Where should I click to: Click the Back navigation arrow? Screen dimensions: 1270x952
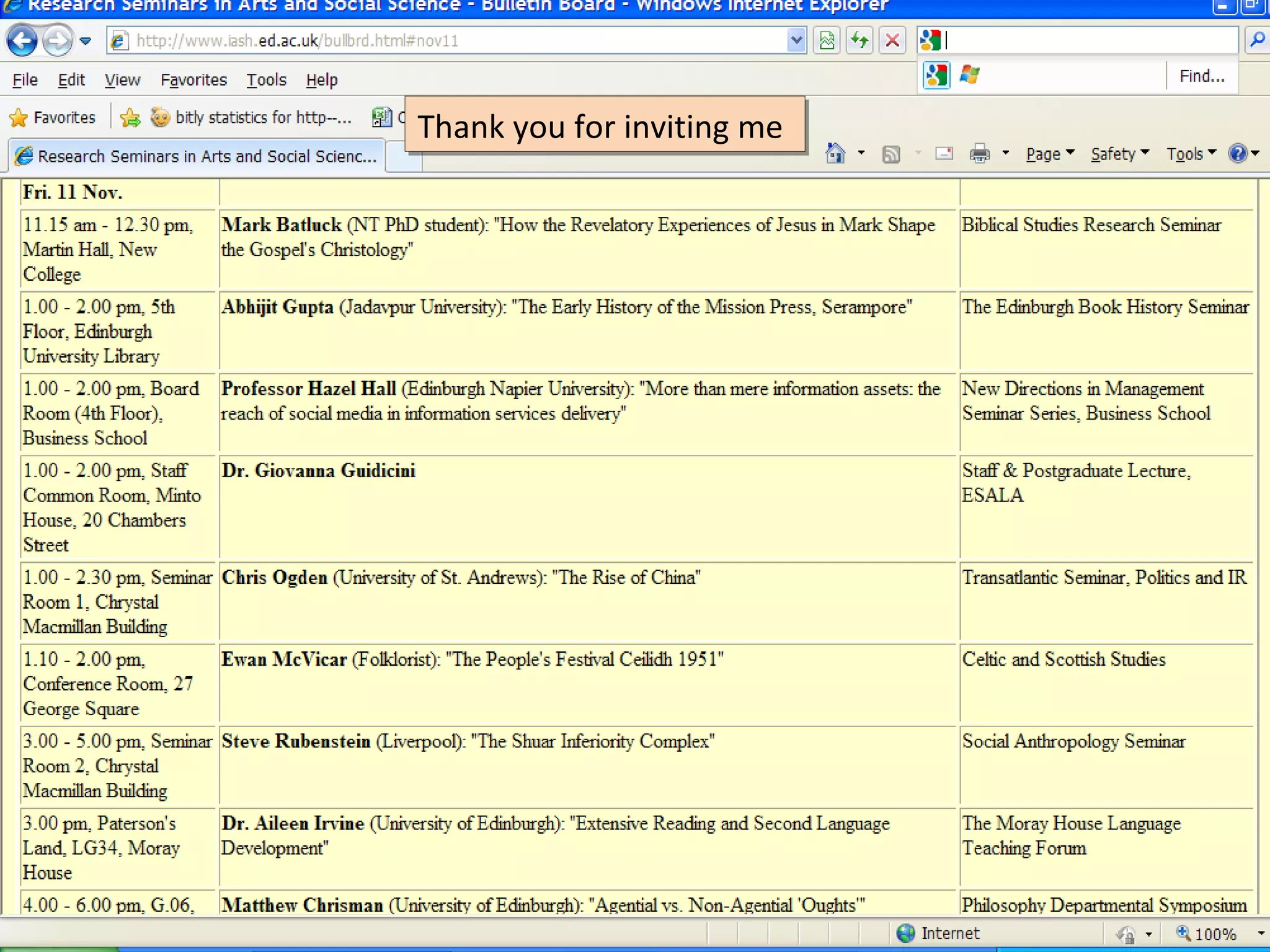pos(22,41)
